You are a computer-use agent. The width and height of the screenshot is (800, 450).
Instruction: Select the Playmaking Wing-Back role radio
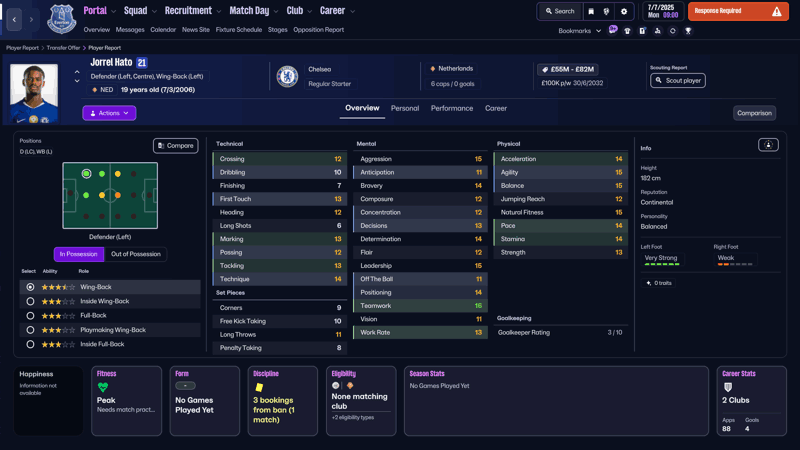coord(30,330)
